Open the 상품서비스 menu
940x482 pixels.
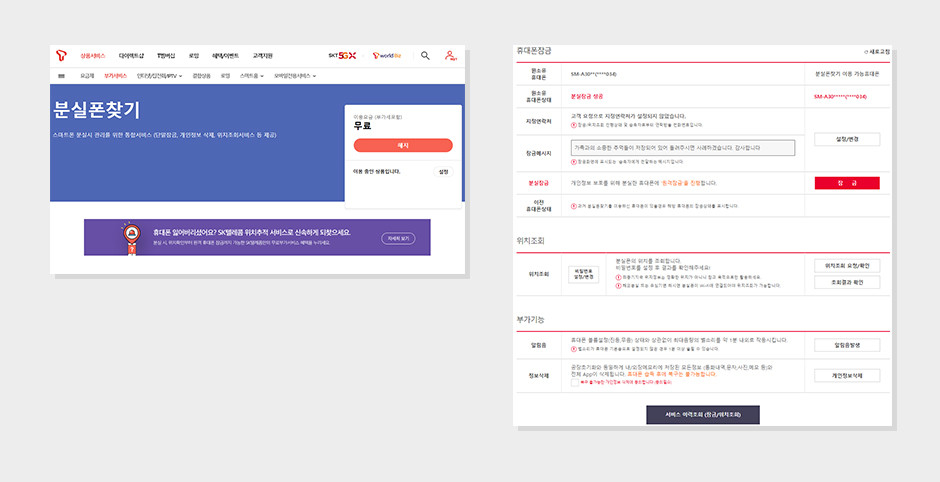click(92, 56)
